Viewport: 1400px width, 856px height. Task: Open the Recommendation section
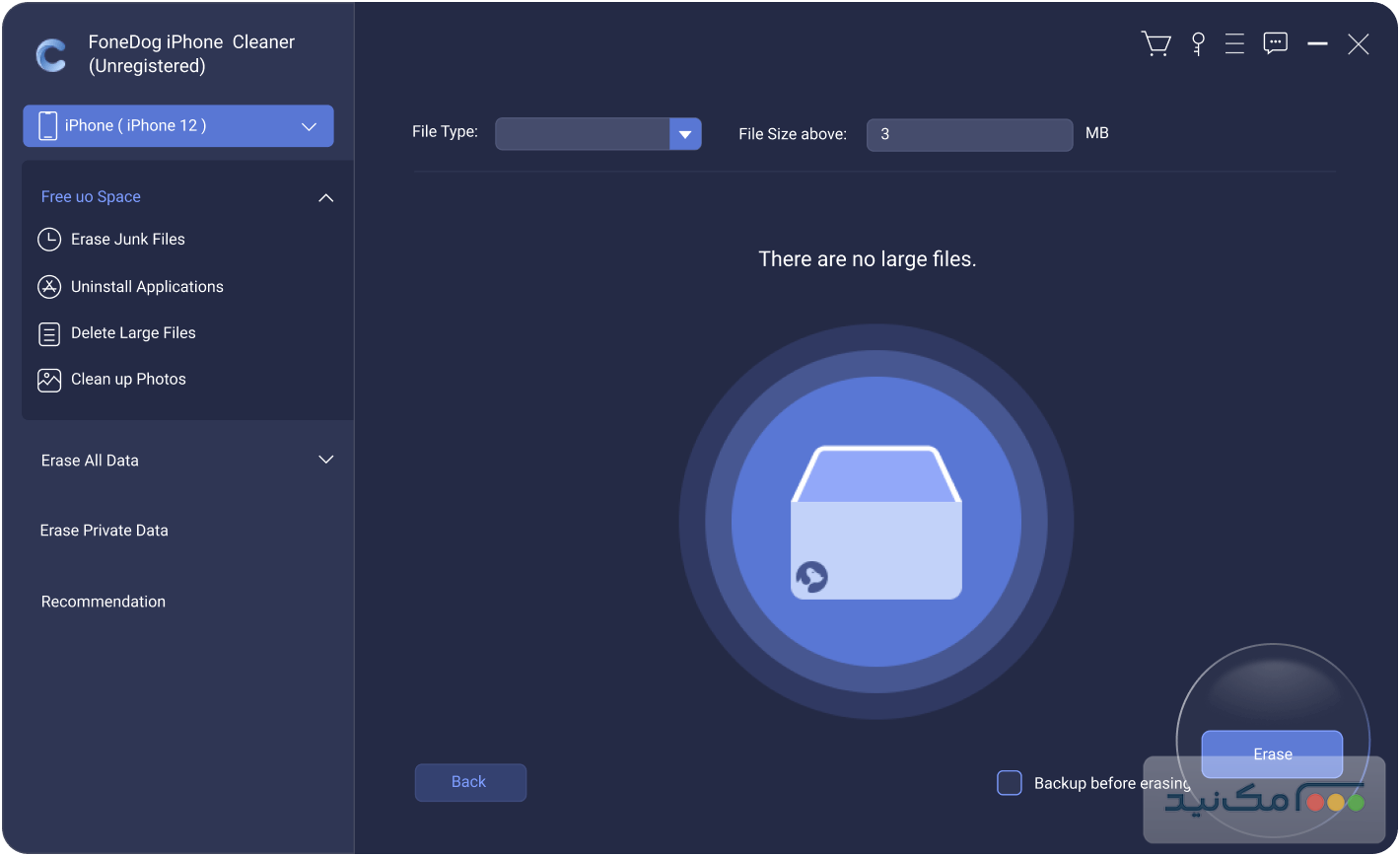104,602
